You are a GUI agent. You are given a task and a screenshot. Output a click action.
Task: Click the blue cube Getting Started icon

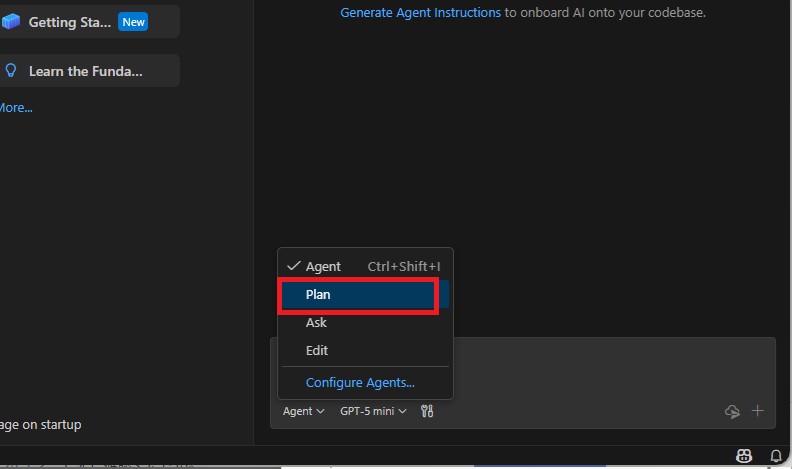(11, 21)
